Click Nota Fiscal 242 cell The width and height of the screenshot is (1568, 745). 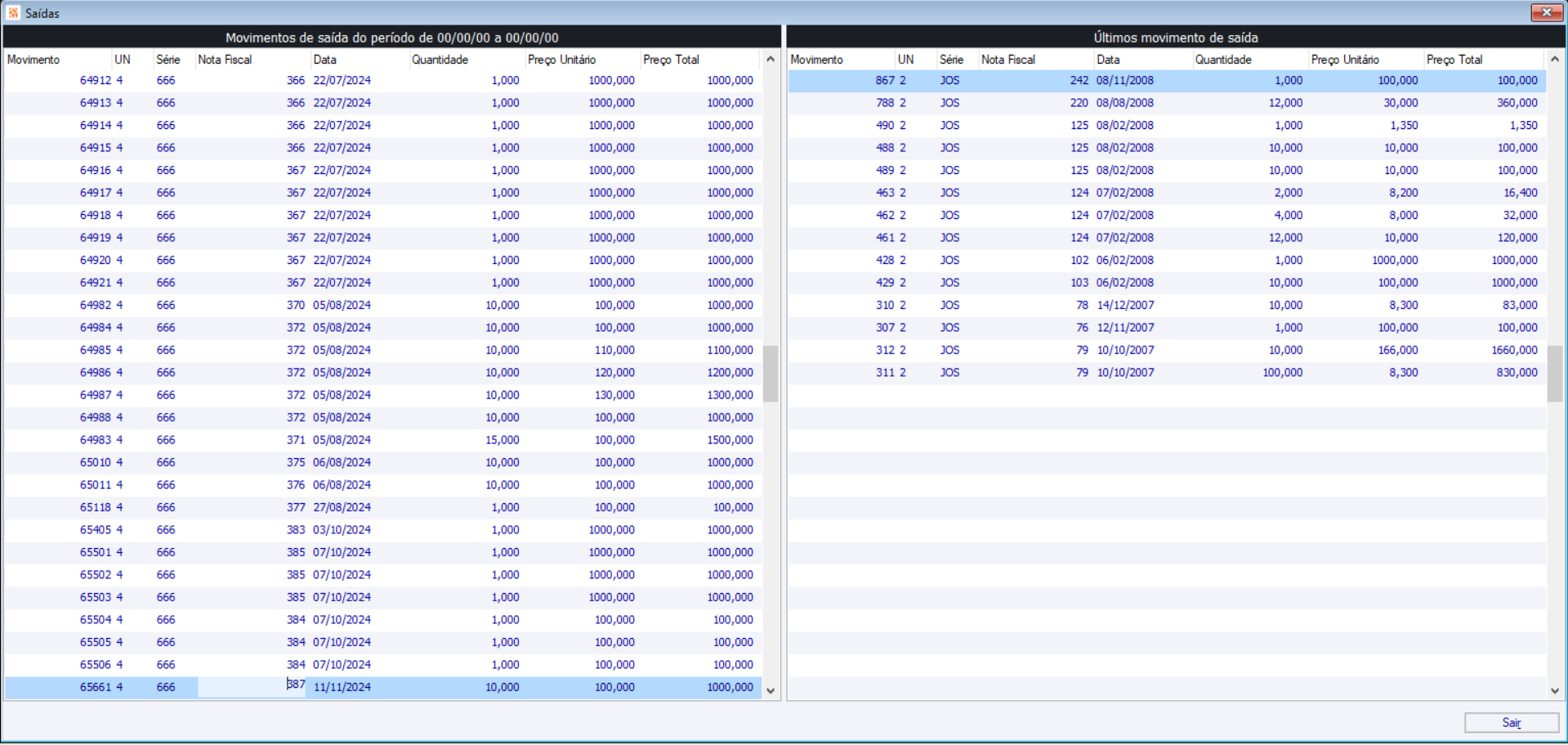click(1079, 81)
